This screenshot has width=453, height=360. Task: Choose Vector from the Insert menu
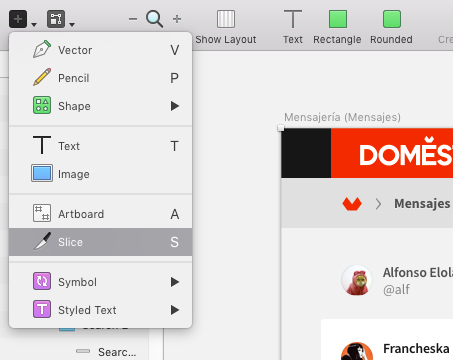pos(101,50)
